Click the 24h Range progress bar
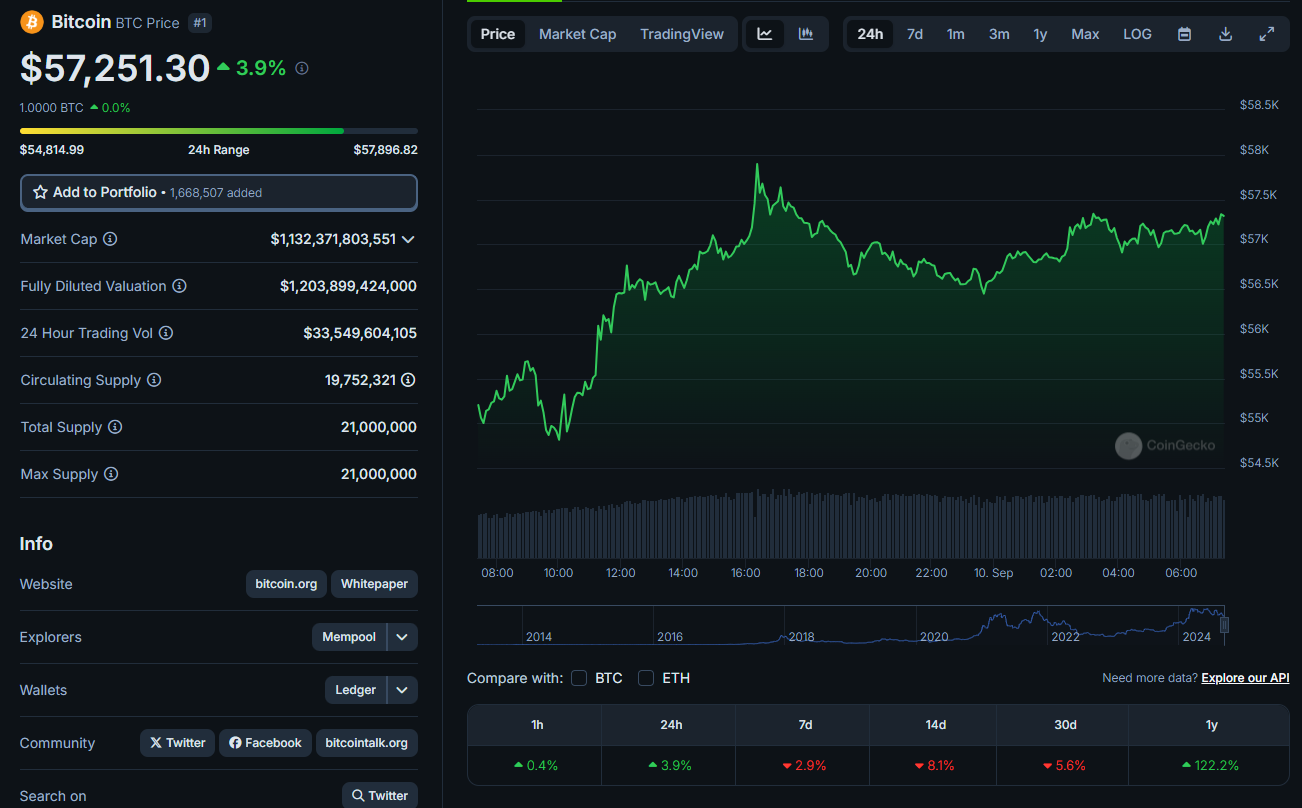Screen dimensions: 1302x808 (x=219, y=131)
